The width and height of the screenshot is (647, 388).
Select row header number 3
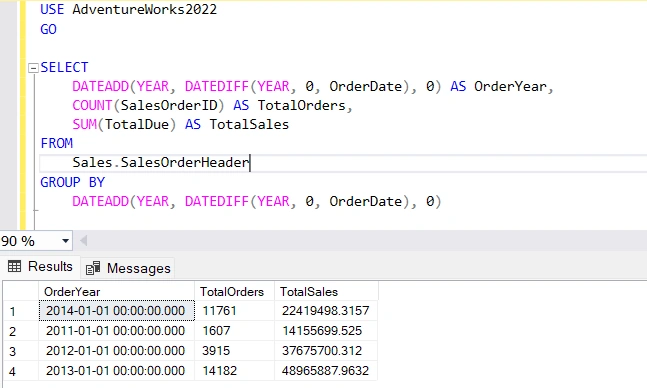click(21, 351)
